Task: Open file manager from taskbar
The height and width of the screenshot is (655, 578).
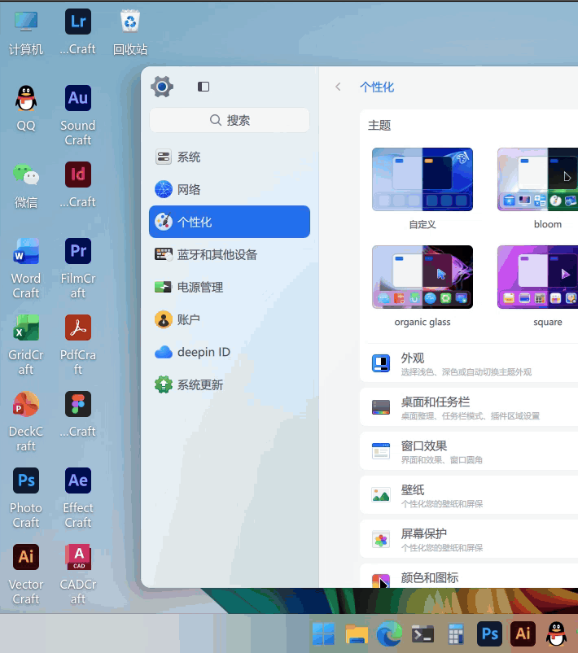Action: [x=357, y=634]
